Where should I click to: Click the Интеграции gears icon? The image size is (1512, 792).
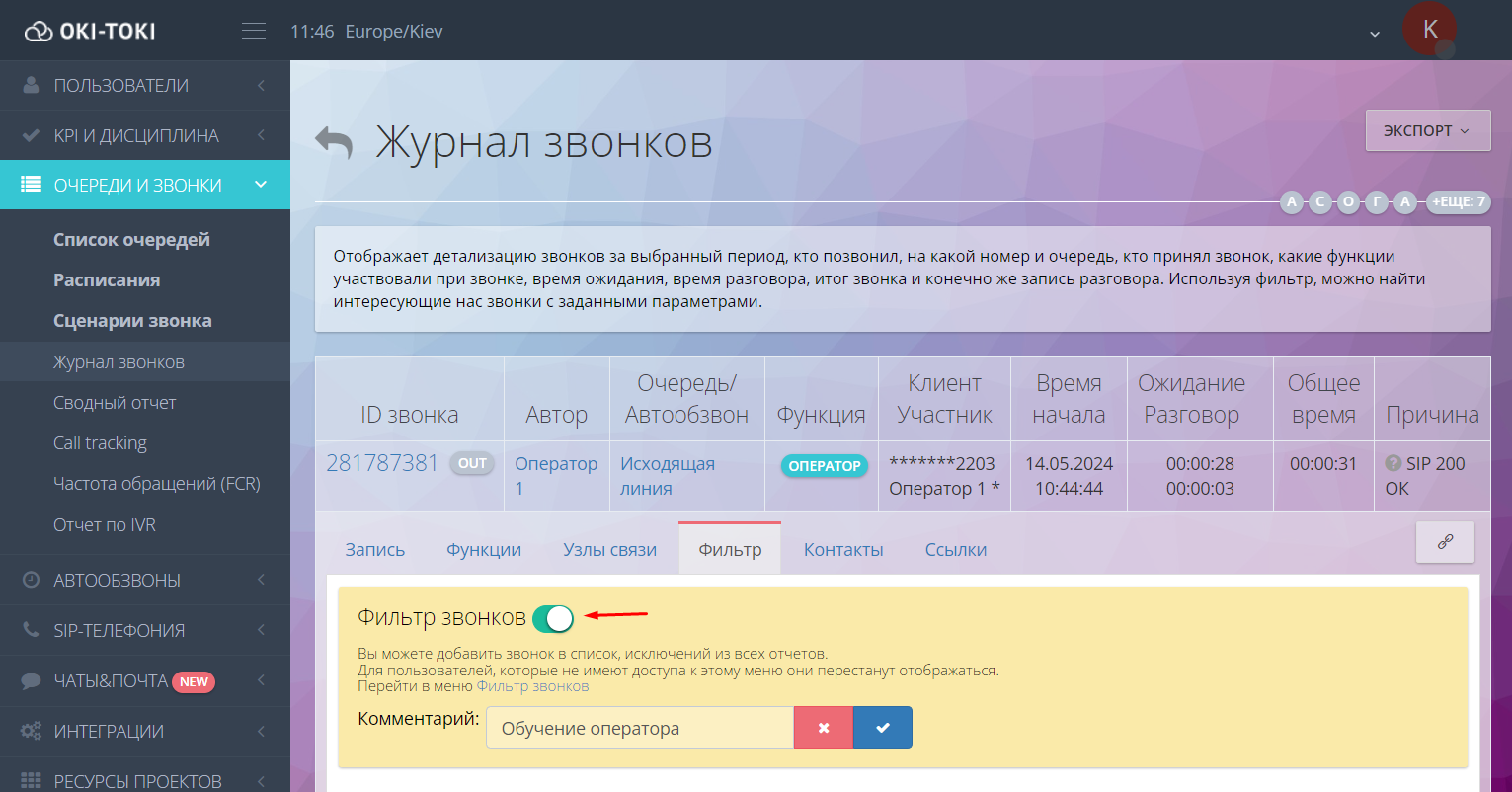click(32, 731)
